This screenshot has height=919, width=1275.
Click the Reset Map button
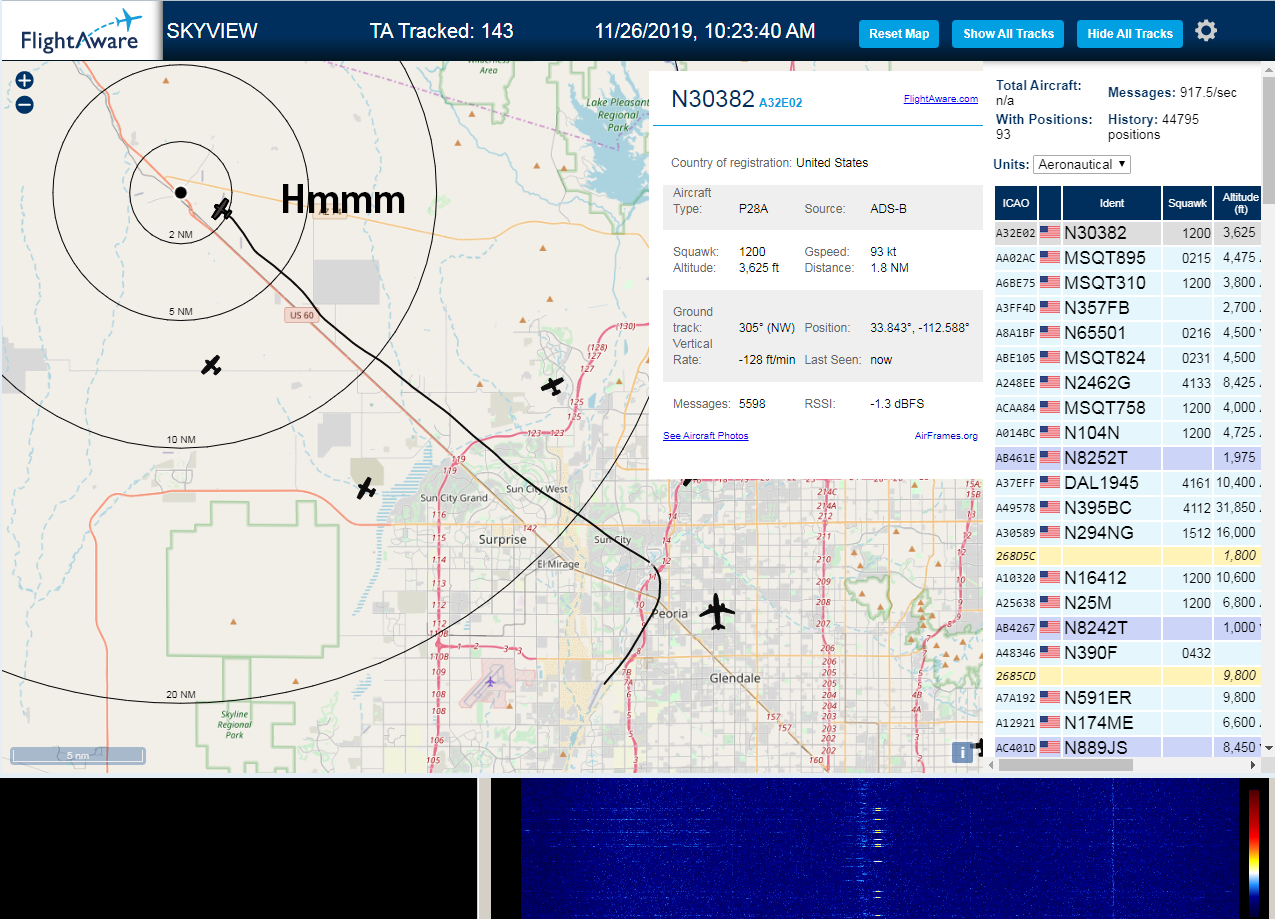pos(899,34)
